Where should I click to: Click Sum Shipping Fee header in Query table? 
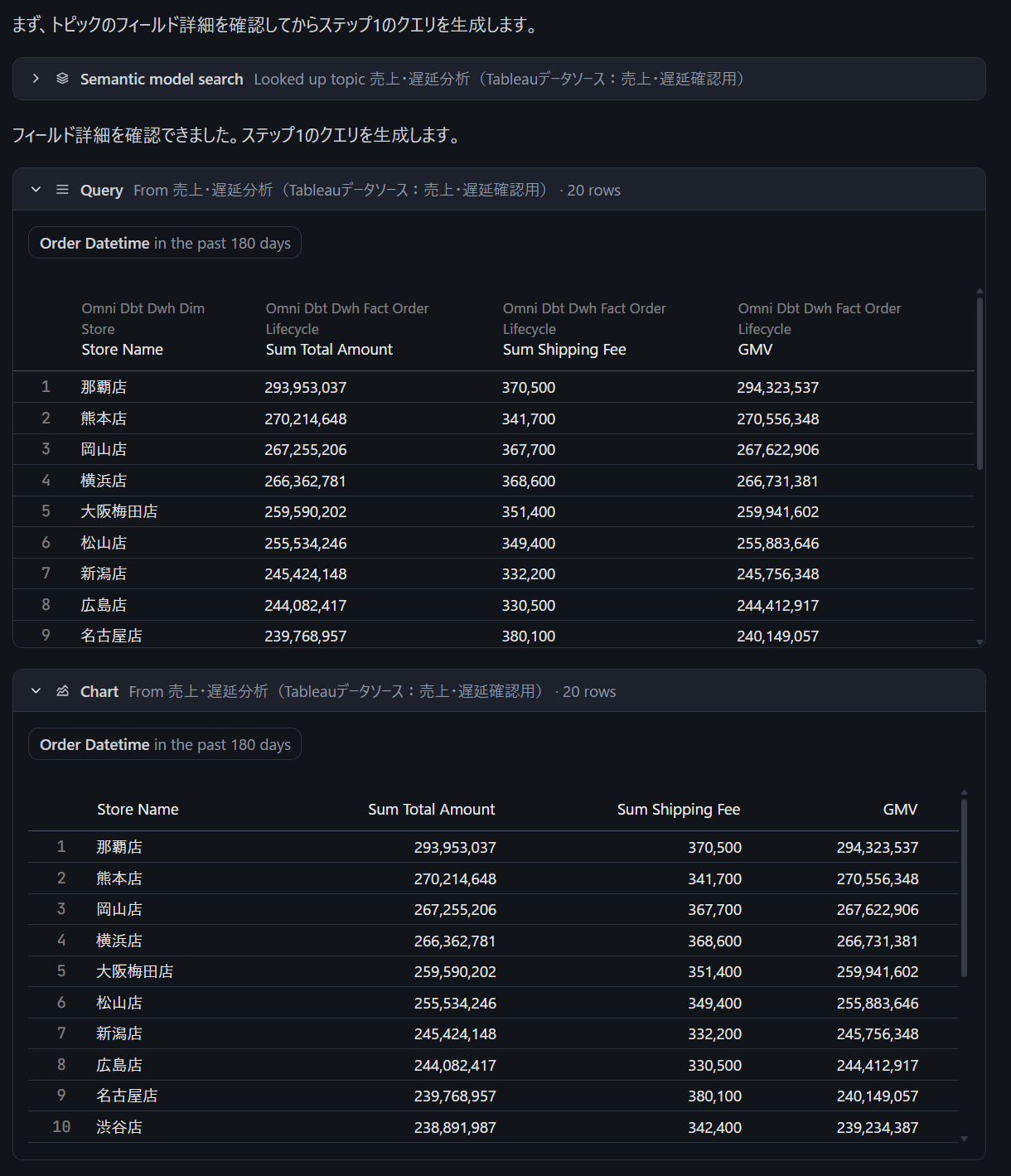coord(564,350)
